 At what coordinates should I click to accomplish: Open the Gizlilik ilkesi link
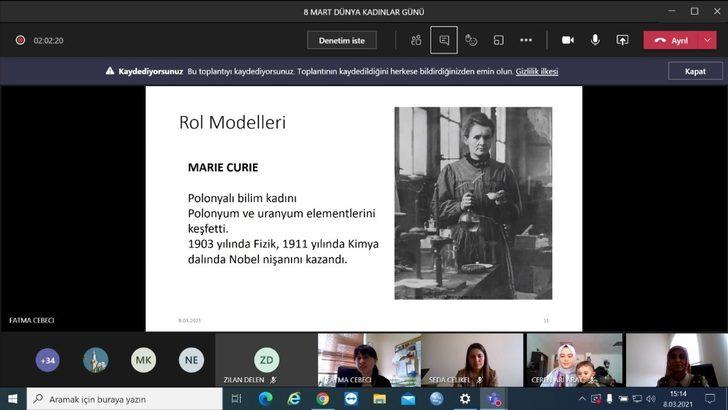(x=537, y=71)
